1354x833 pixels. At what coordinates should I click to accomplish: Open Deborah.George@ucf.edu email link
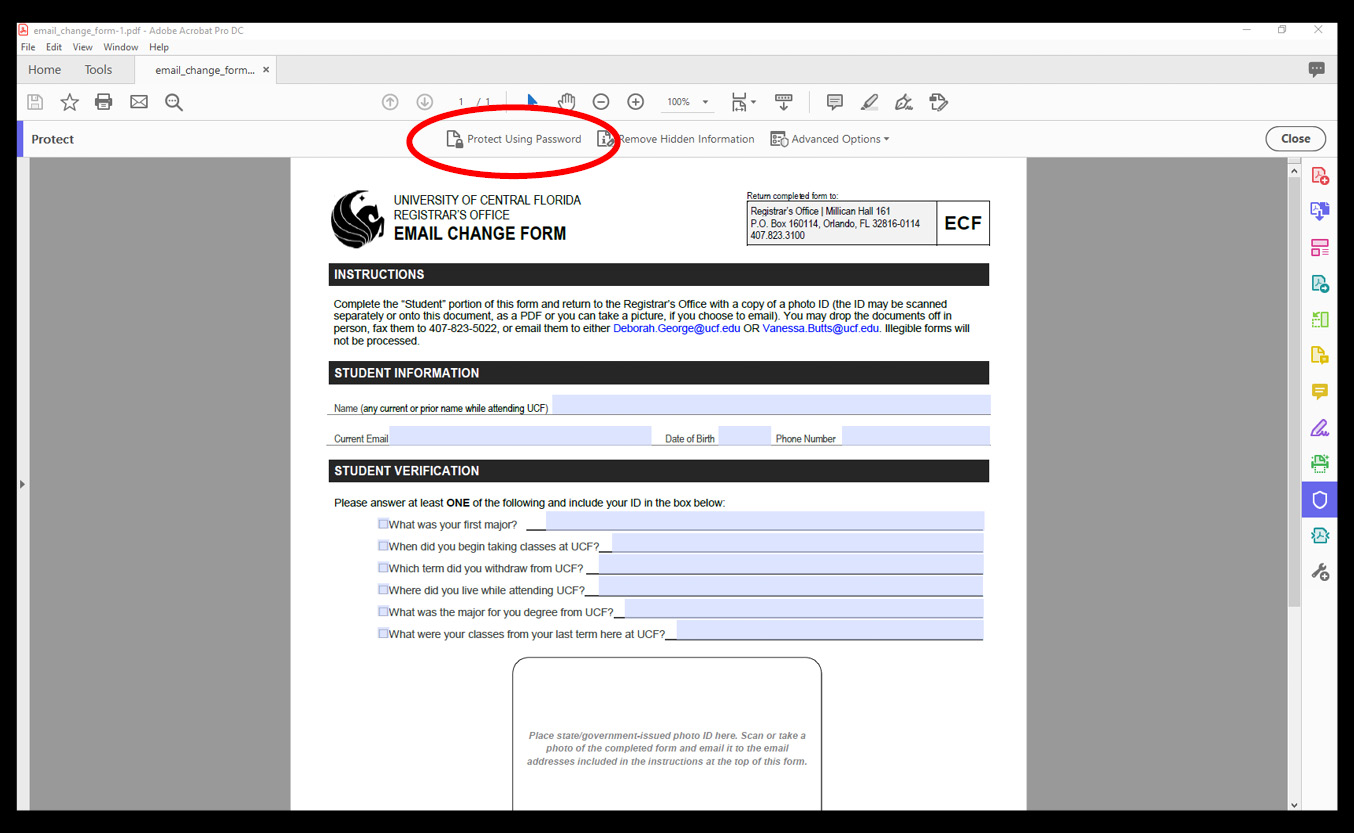click(x=677, y=328)
